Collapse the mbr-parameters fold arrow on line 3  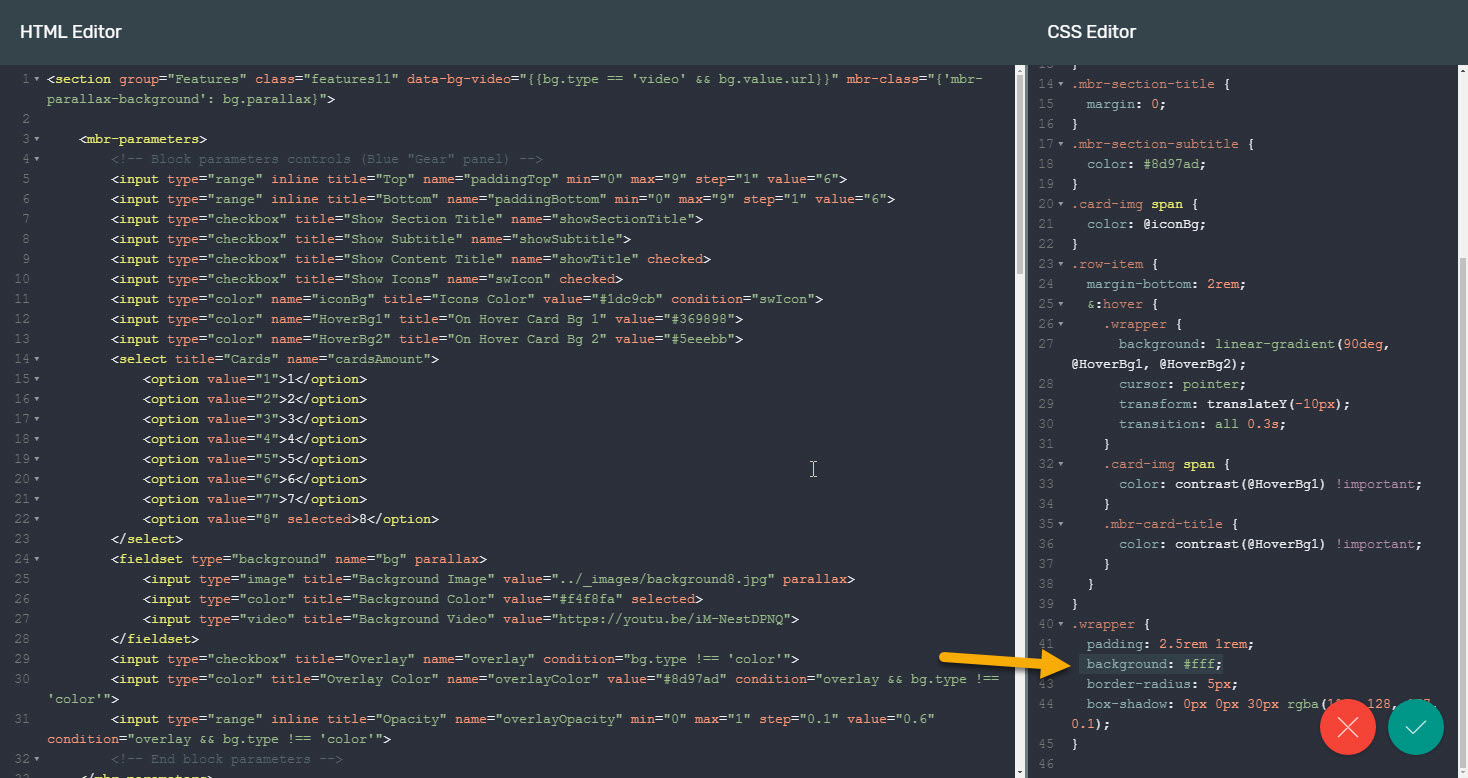[37, 139]
